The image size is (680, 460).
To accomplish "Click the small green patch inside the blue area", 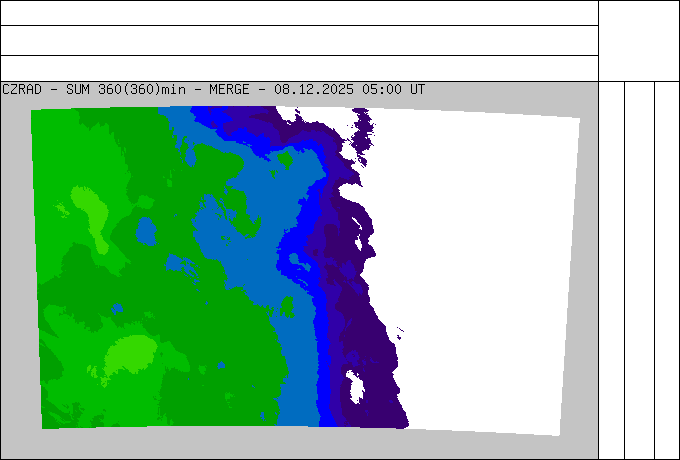I will 285,159.
